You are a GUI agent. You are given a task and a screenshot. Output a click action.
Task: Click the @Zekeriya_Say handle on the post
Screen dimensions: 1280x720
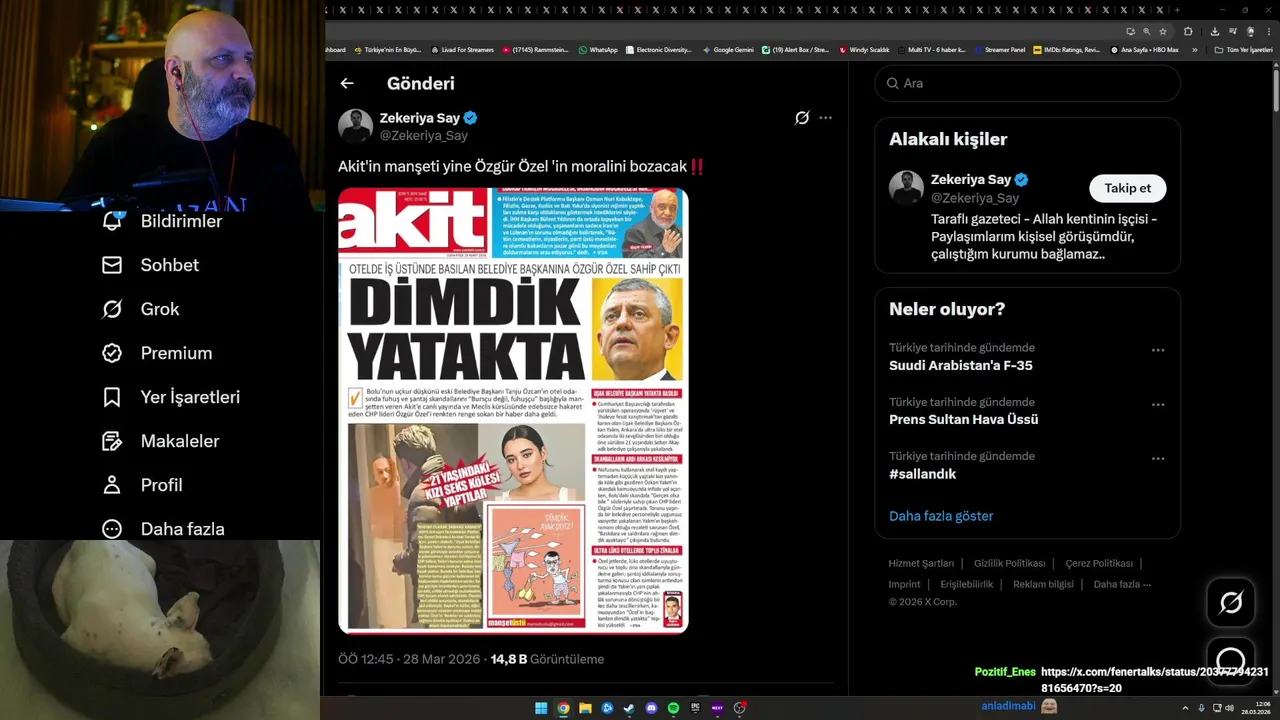[423, 136]
